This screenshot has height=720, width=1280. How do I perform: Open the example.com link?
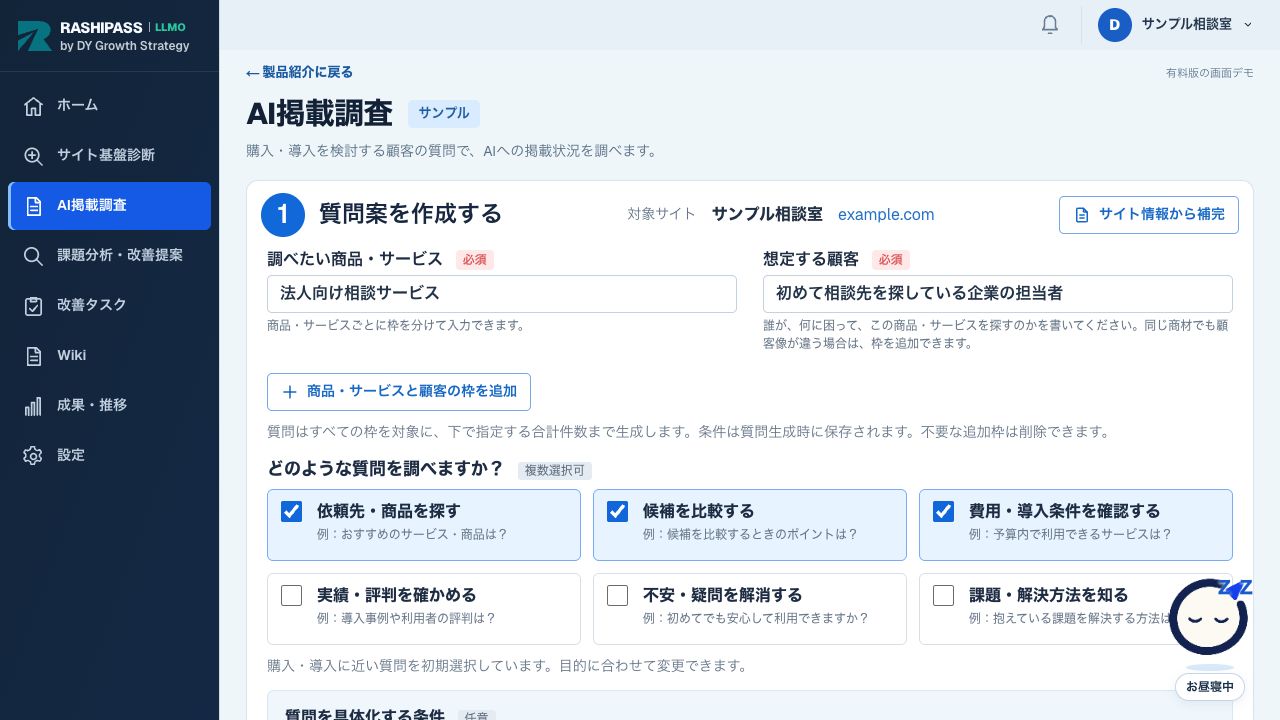886,215
